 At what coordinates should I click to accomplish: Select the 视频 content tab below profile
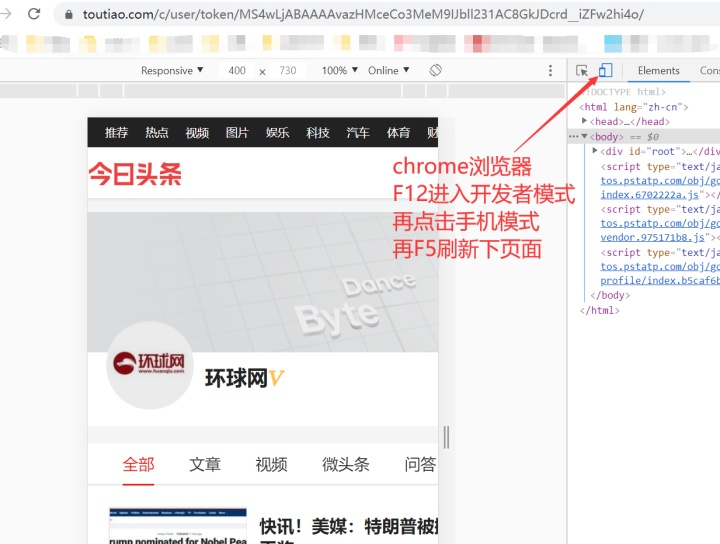click(271, 465)
